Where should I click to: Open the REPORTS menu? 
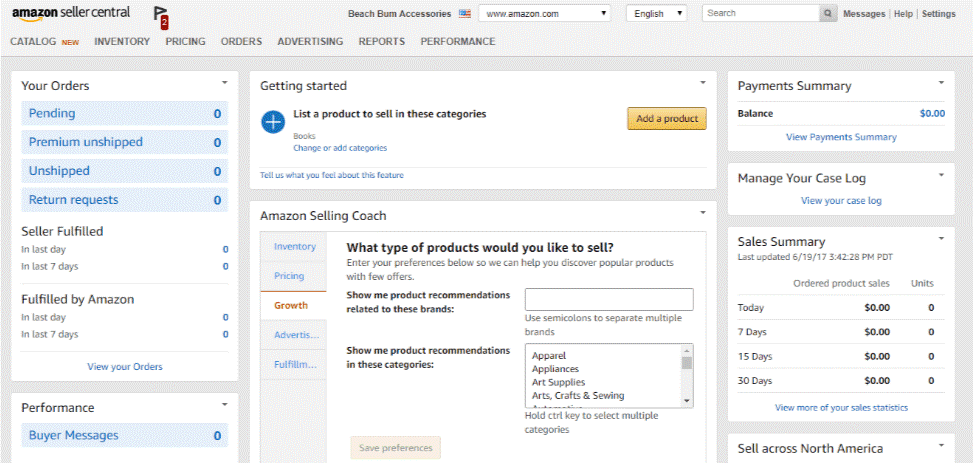pyautogui.click(x=382, y=42)
